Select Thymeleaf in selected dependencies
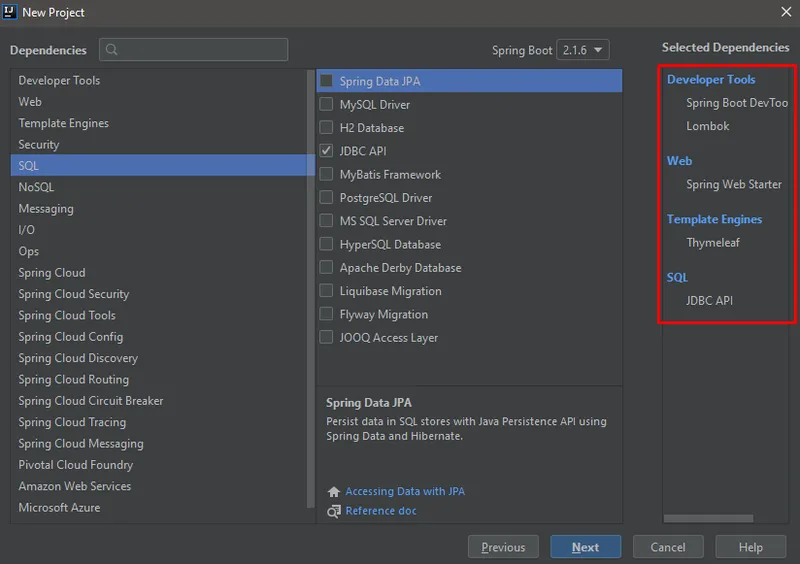This screenshot has width=800, height=564. (x=713, y=243)
